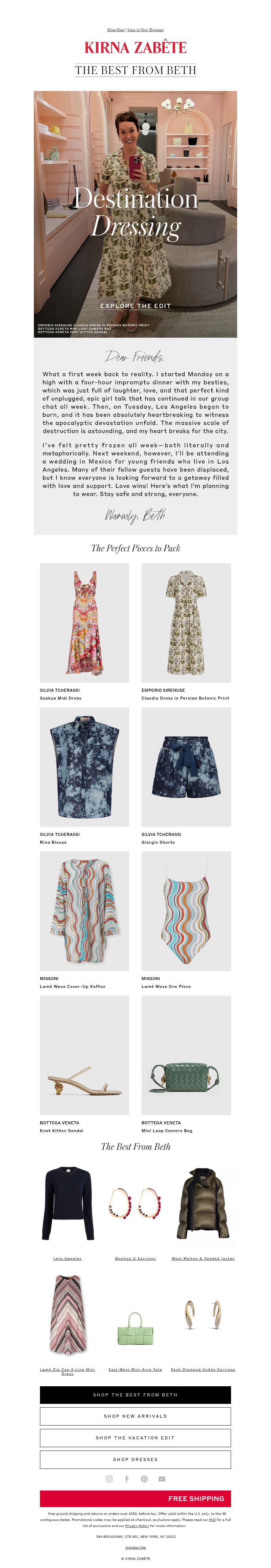Click the red Free Shipping banner

coord(135,1498)
